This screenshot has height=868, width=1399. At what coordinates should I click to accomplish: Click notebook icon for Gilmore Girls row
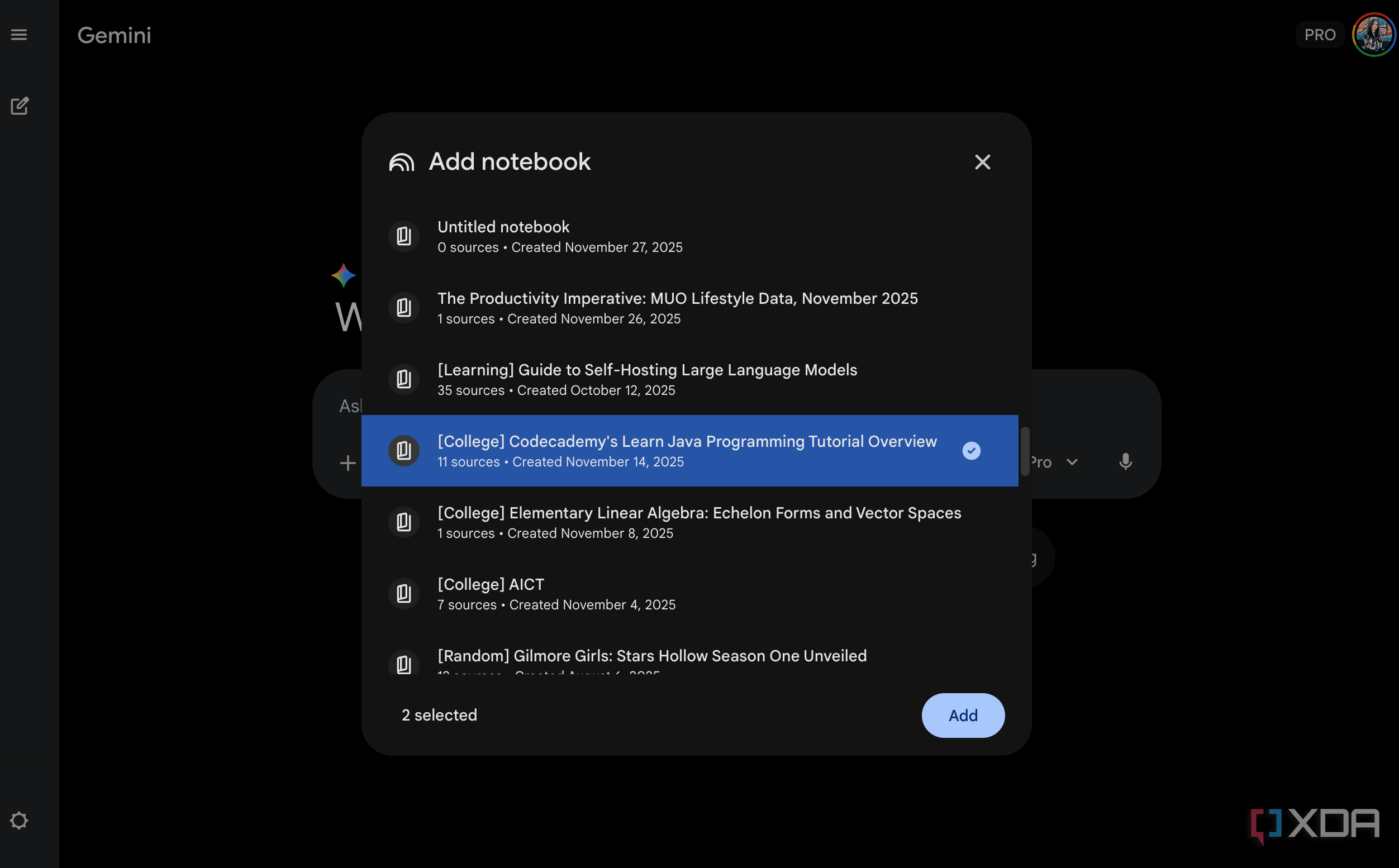tap(403, 664)
